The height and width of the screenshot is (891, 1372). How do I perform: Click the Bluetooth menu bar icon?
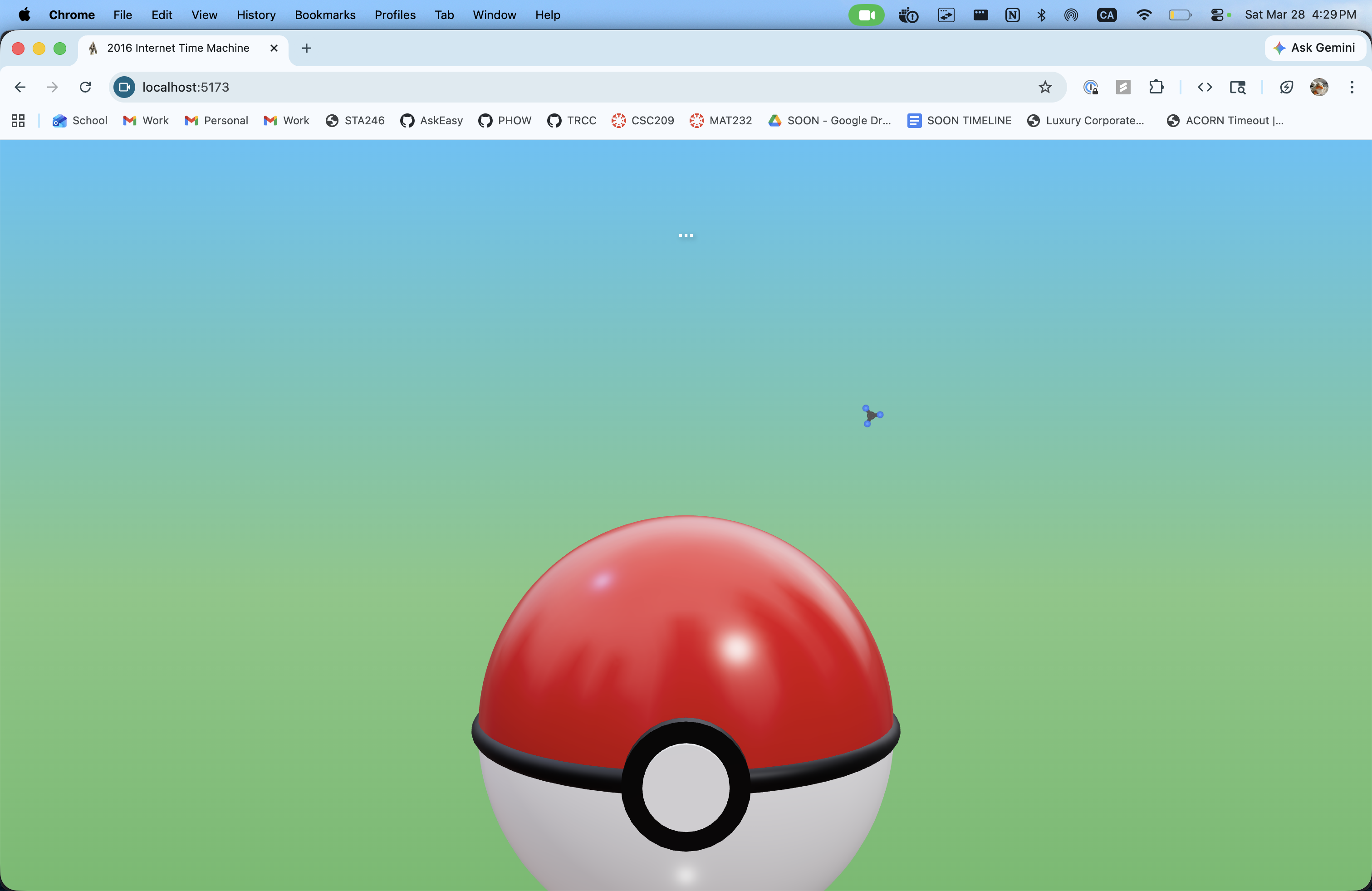tap(1041, 15)
